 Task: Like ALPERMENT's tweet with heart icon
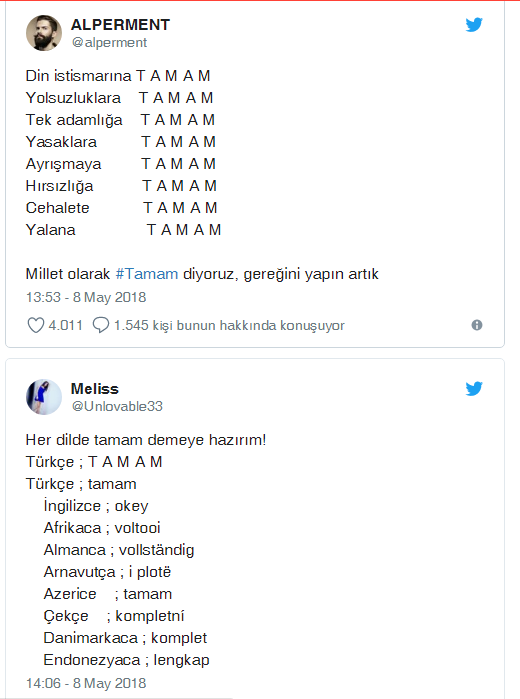[36, 325]
